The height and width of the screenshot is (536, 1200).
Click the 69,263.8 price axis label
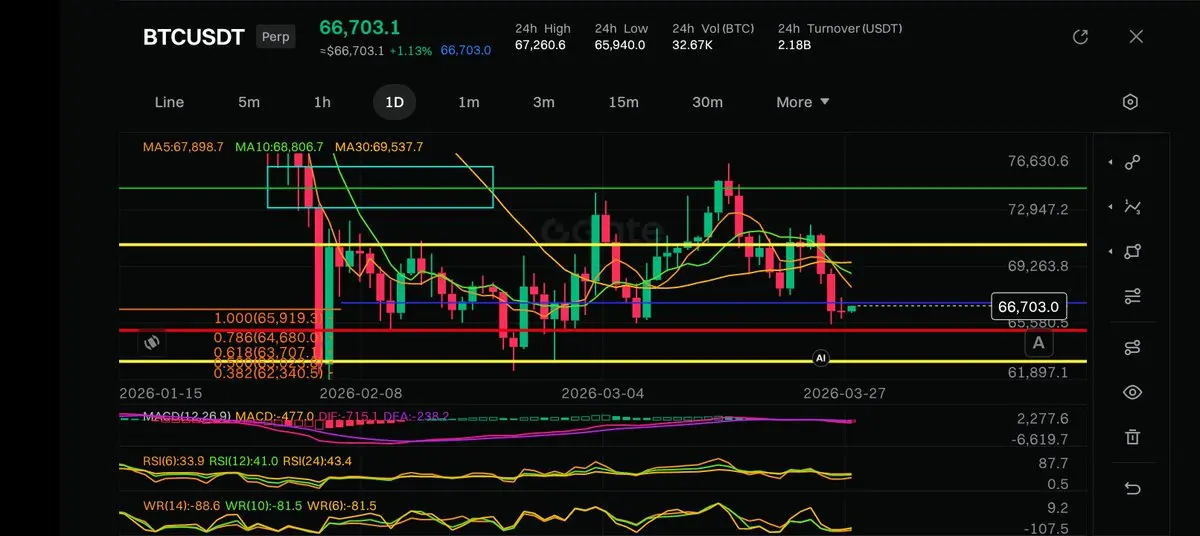point(1038,266)
